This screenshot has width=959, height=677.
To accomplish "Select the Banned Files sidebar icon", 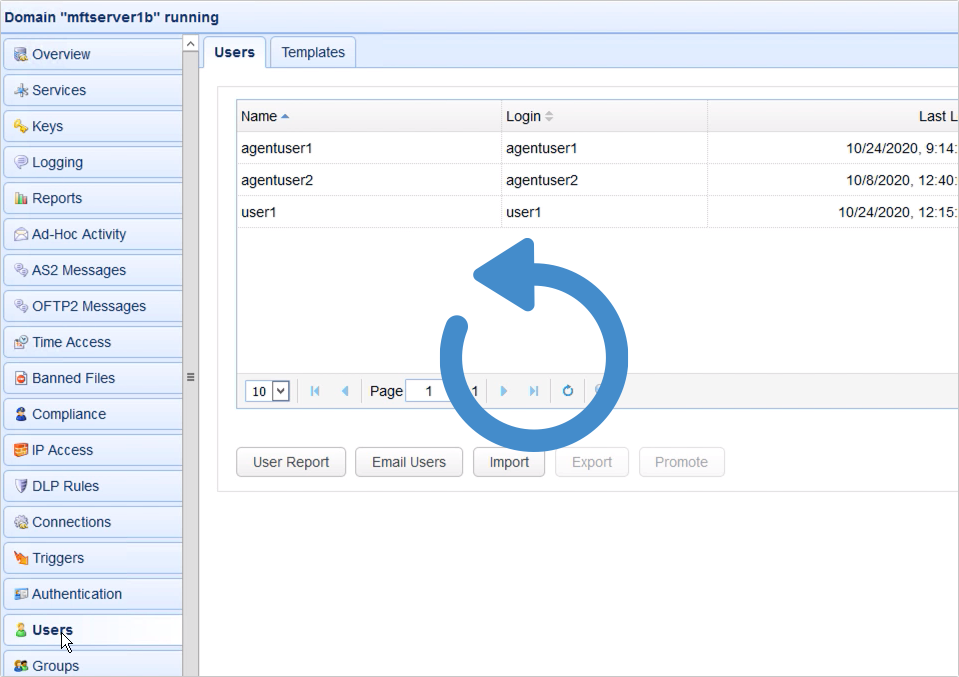I will coord(22,378).
